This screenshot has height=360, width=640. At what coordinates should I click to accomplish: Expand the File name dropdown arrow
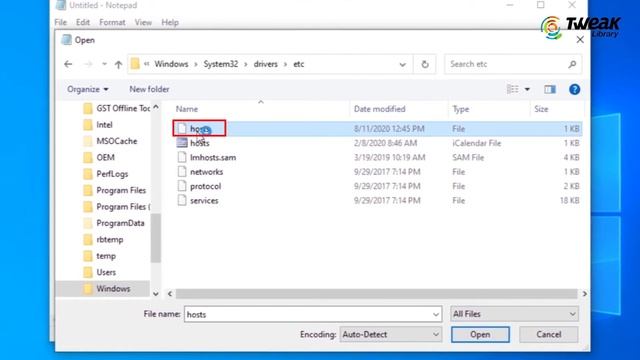[436, 314]
